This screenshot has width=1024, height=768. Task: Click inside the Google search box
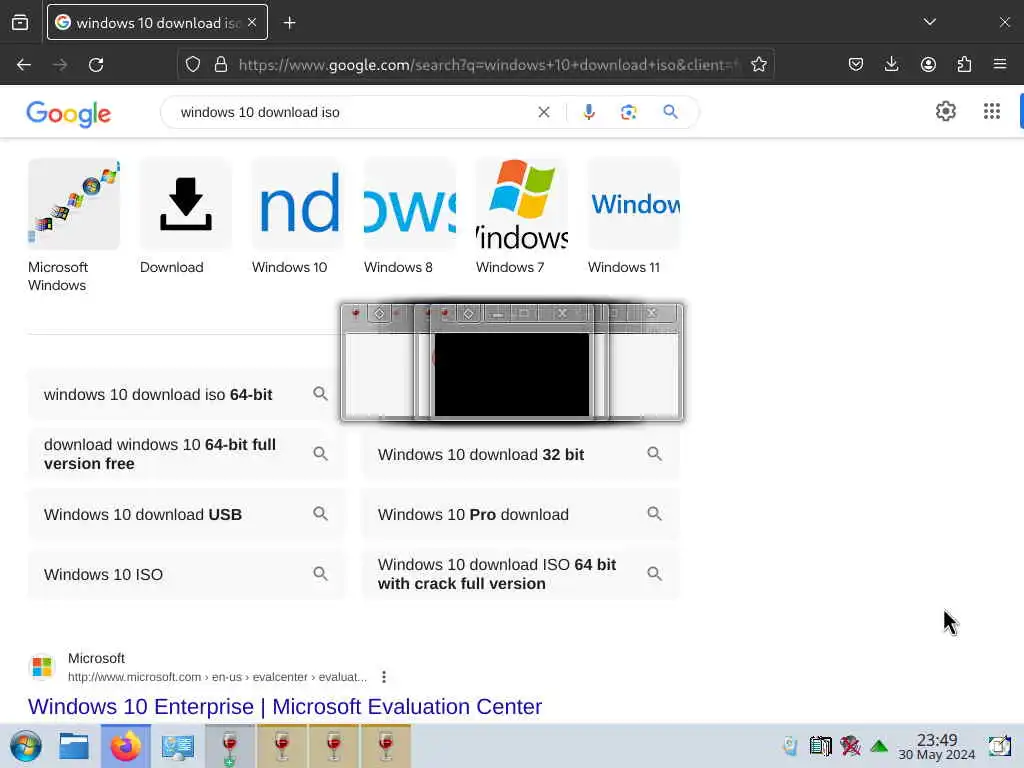pos(353,112)
